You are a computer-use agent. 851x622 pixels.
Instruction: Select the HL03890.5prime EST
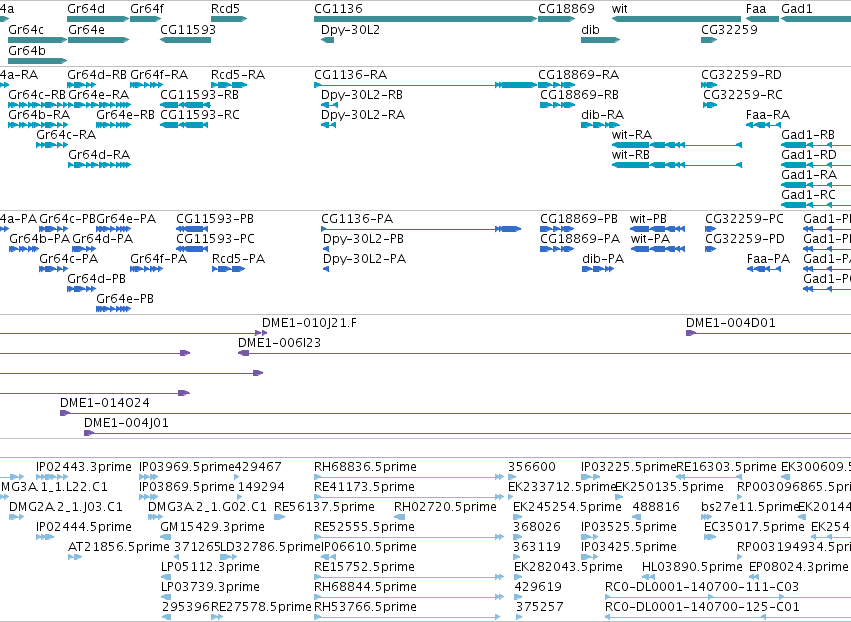click(x=648, y=577)
